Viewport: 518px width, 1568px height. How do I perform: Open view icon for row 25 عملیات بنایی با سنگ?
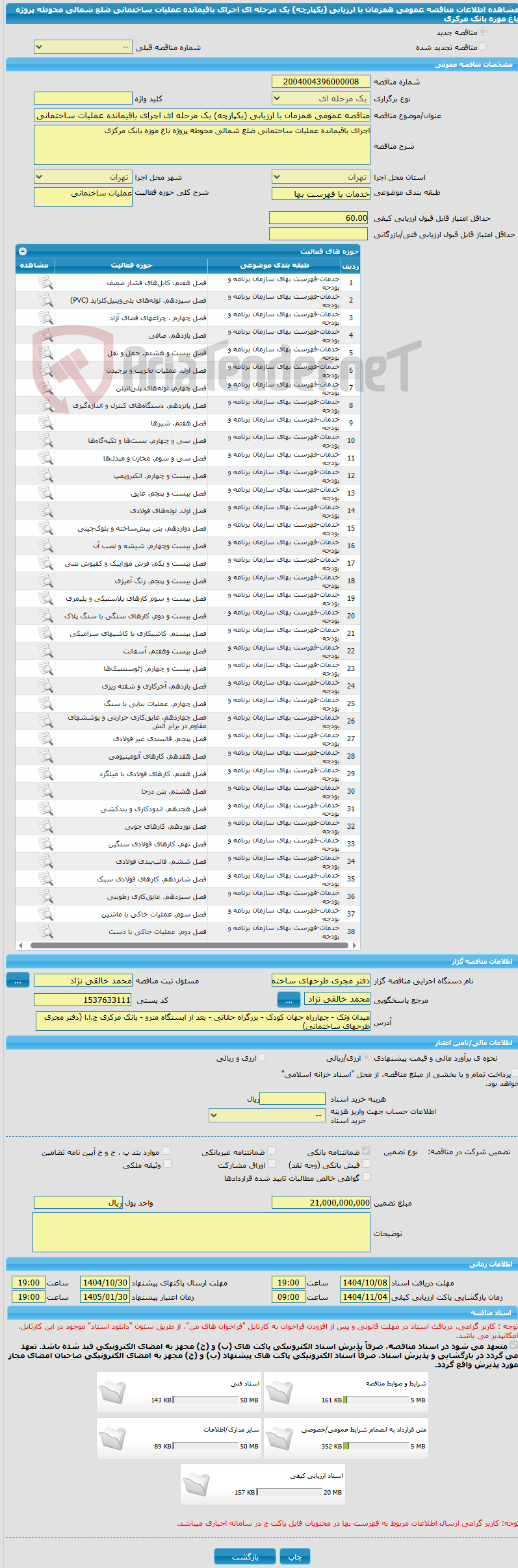coord(45,703)
